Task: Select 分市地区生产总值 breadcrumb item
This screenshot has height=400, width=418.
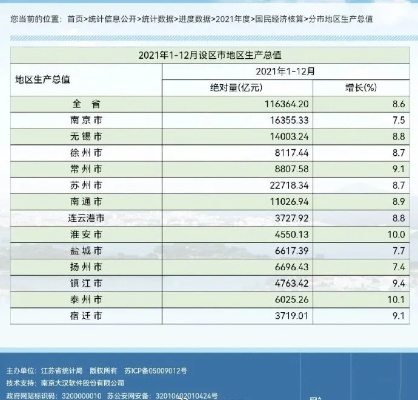Action: pyautogui.click(x=340, y=19)
